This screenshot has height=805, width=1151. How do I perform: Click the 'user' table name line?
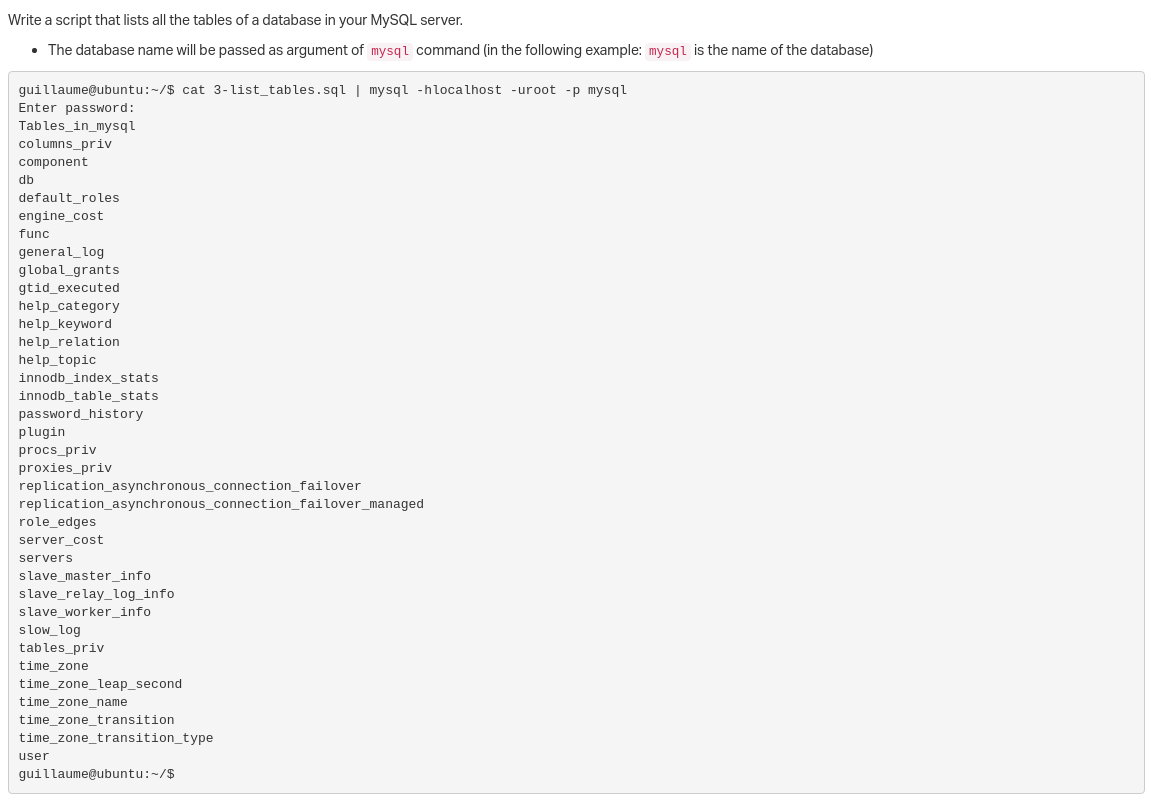coord(34,756)
